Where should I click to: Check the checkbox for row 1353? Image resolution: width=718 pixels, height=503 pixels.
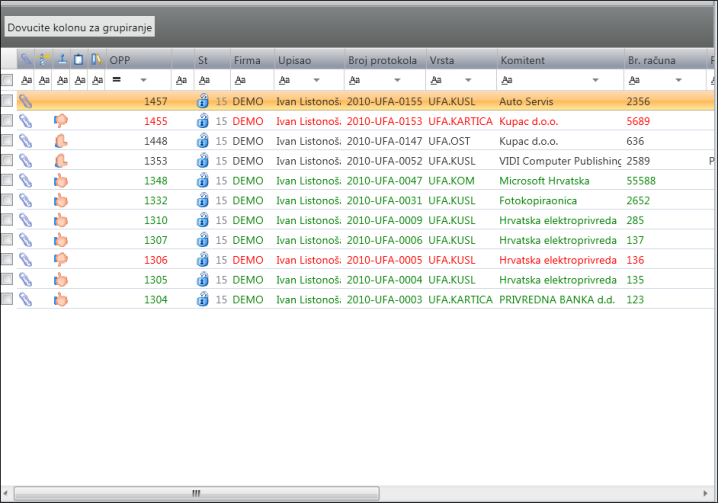pyautogui.click(x=7, y=160)
